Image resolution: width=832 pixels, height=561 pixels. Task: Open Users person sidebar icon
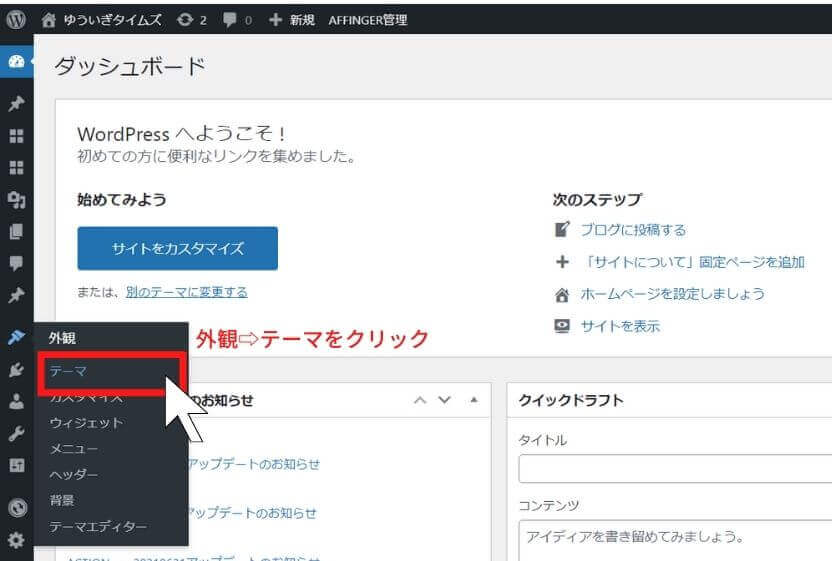tap(16, 401)
